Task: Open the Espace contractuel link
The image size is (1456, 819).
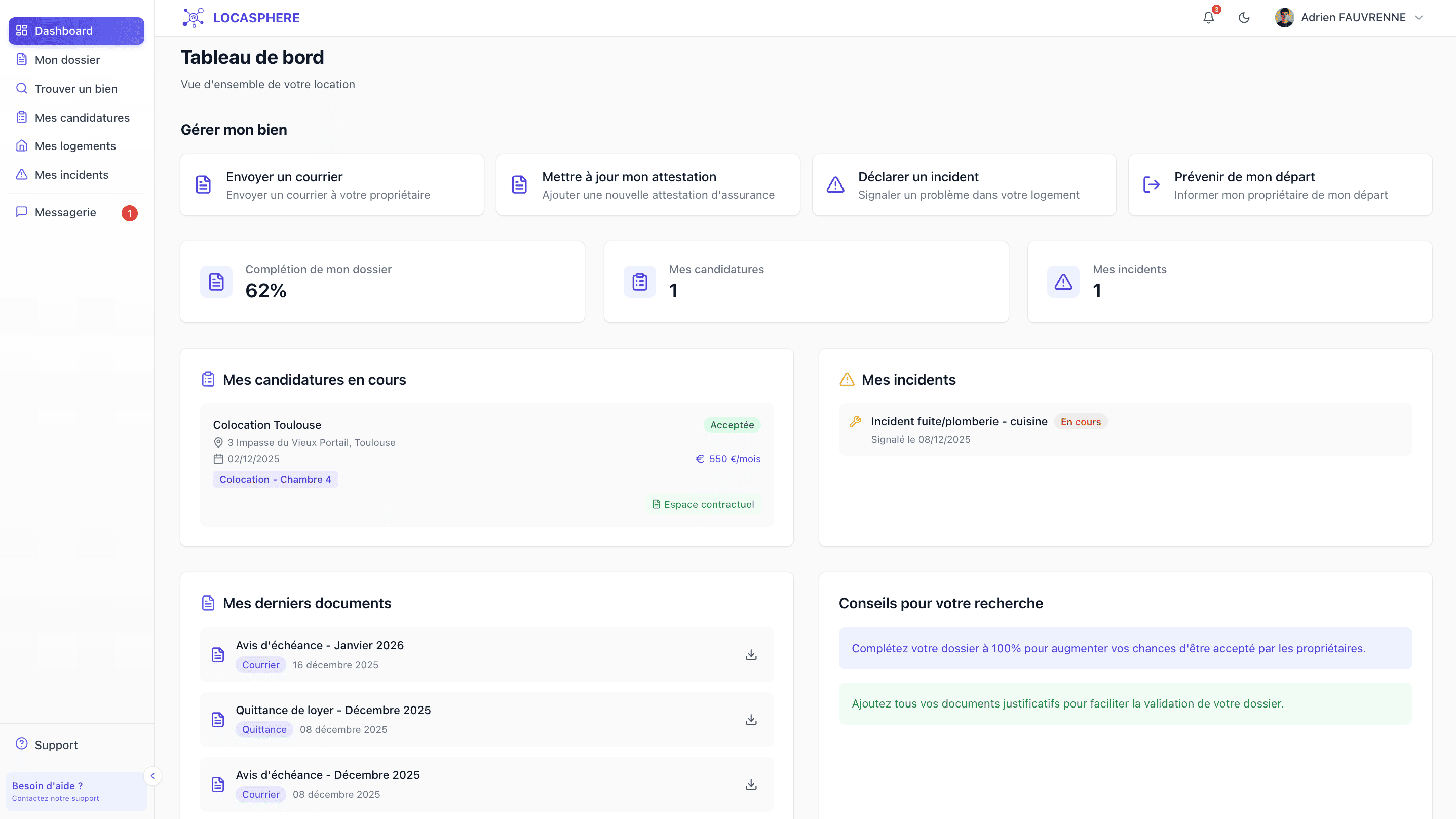Action: 703,504
